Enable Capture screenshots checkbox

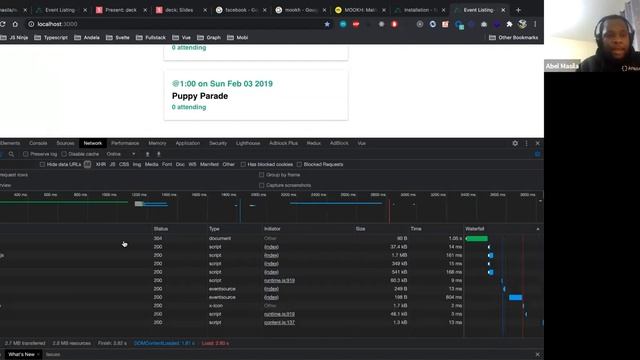click(x=262, y=185)
